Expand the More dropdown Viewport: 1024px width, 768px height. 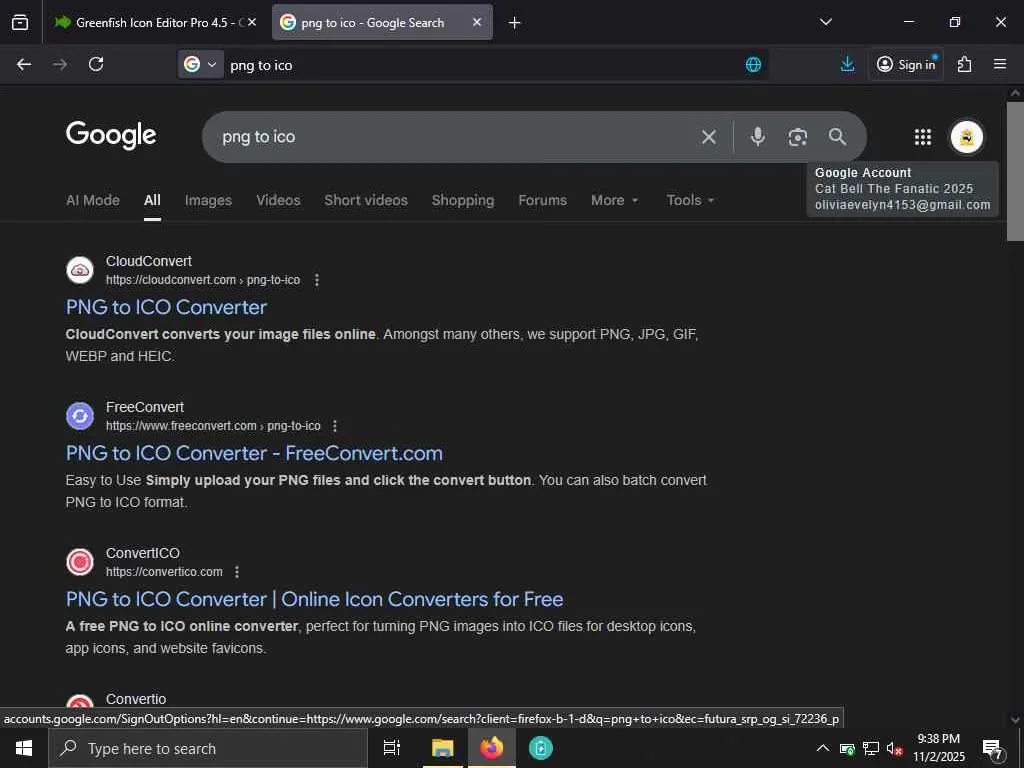[615, 200]
